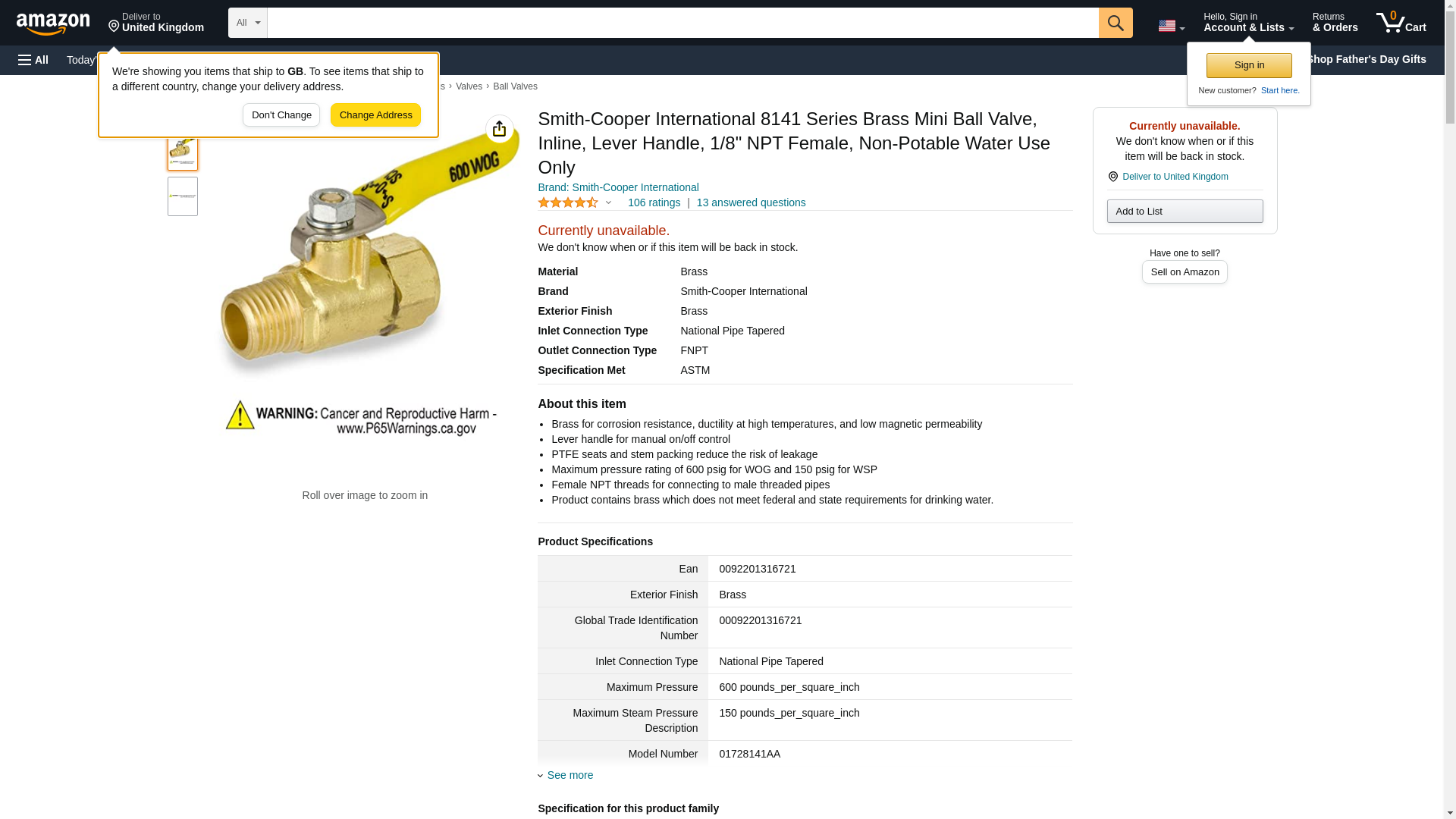Click the star rating icons
Viewport: 1456px width, 819px height.
pyautogui.click(x=568, y=202)
